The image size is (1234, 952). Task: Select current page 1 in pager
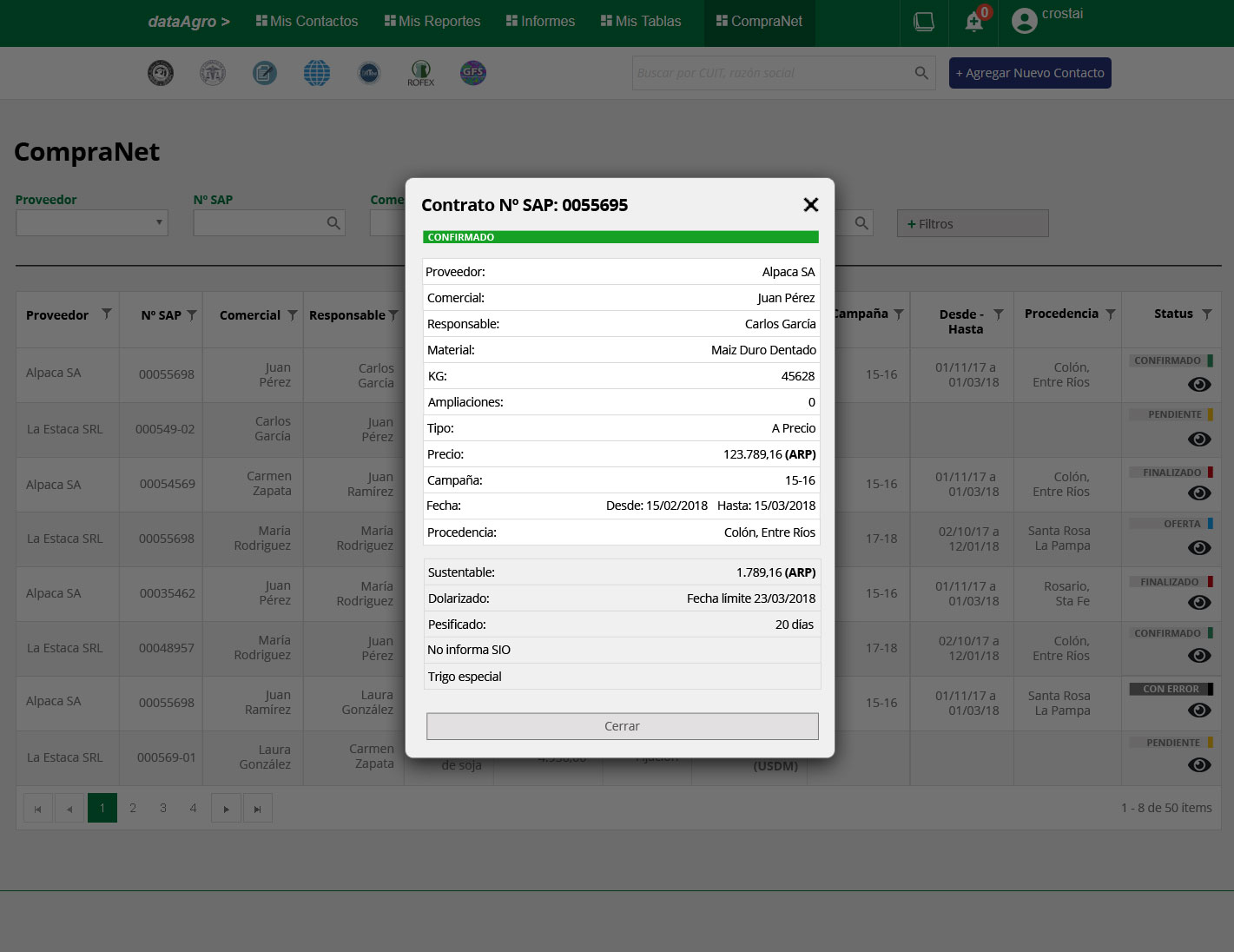pos(102,808)
